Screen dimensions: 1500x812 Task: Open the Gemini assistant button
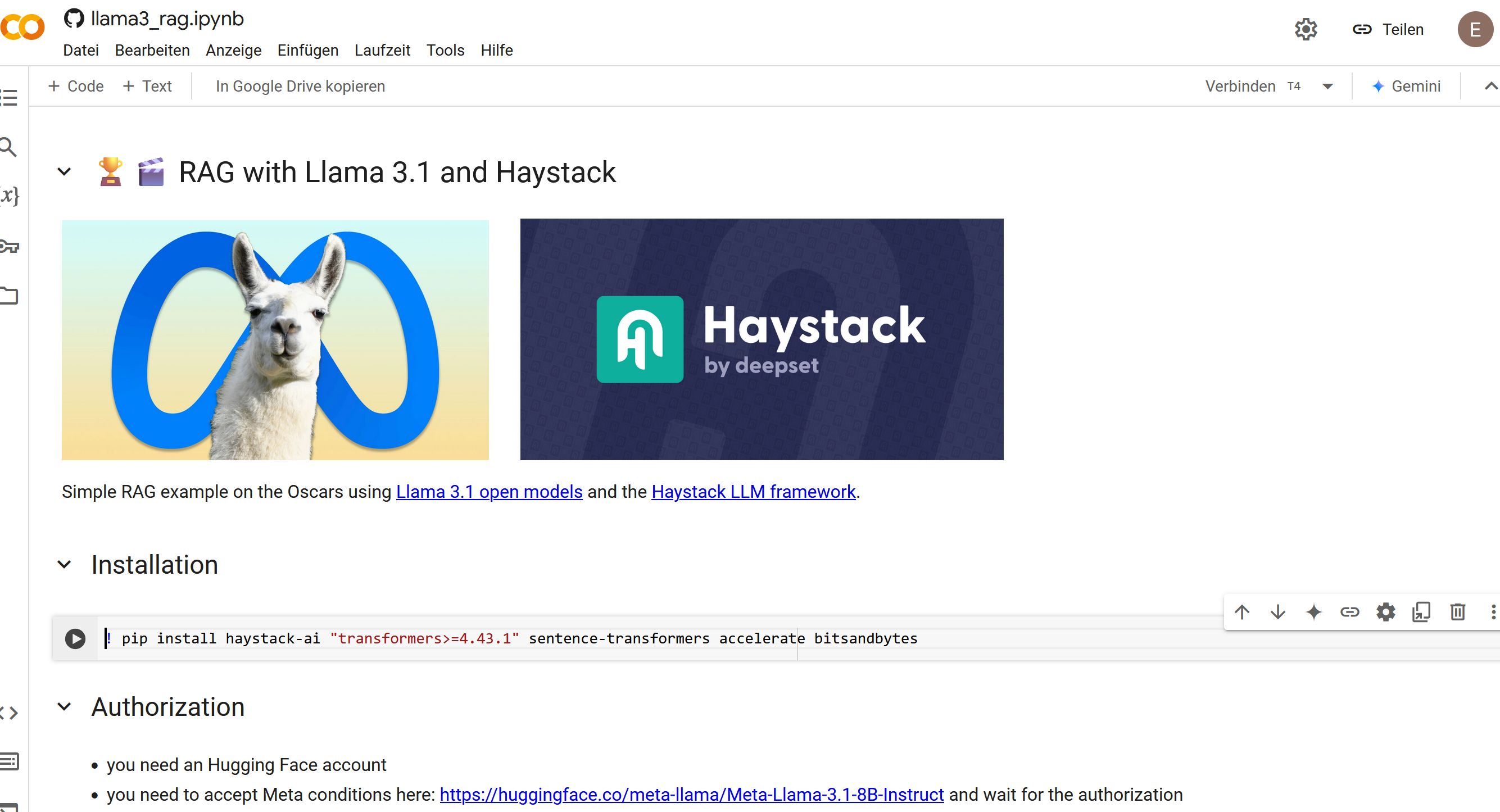[x=1406, y=86]
